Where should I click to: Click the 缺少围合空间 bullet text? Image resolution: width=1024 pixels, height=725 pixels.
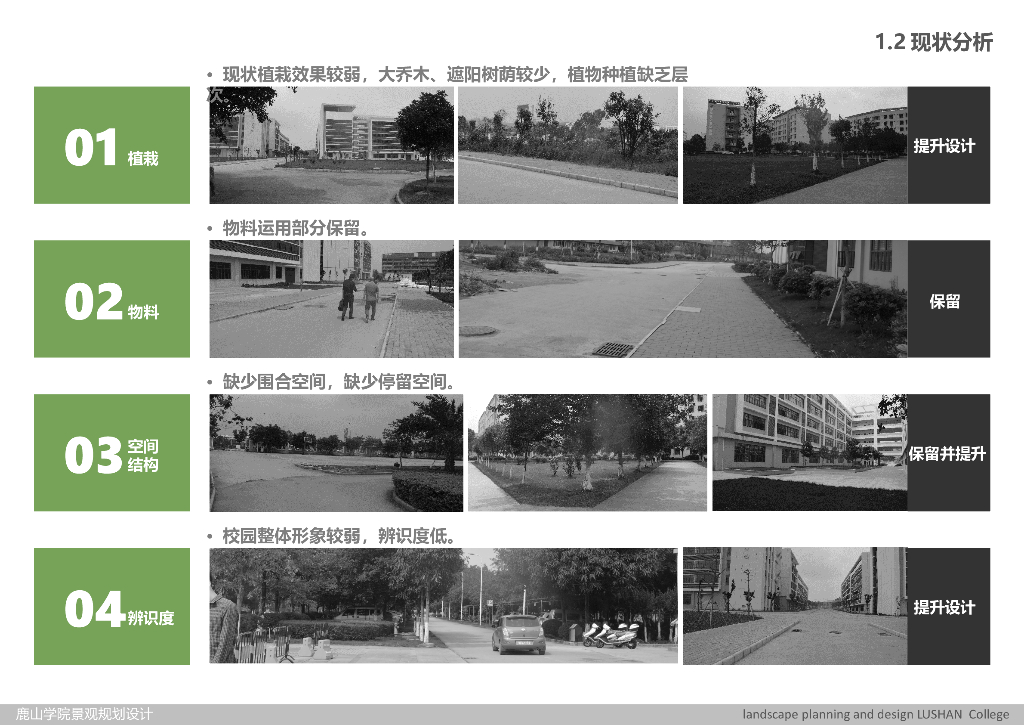click(x=338, y=381)
